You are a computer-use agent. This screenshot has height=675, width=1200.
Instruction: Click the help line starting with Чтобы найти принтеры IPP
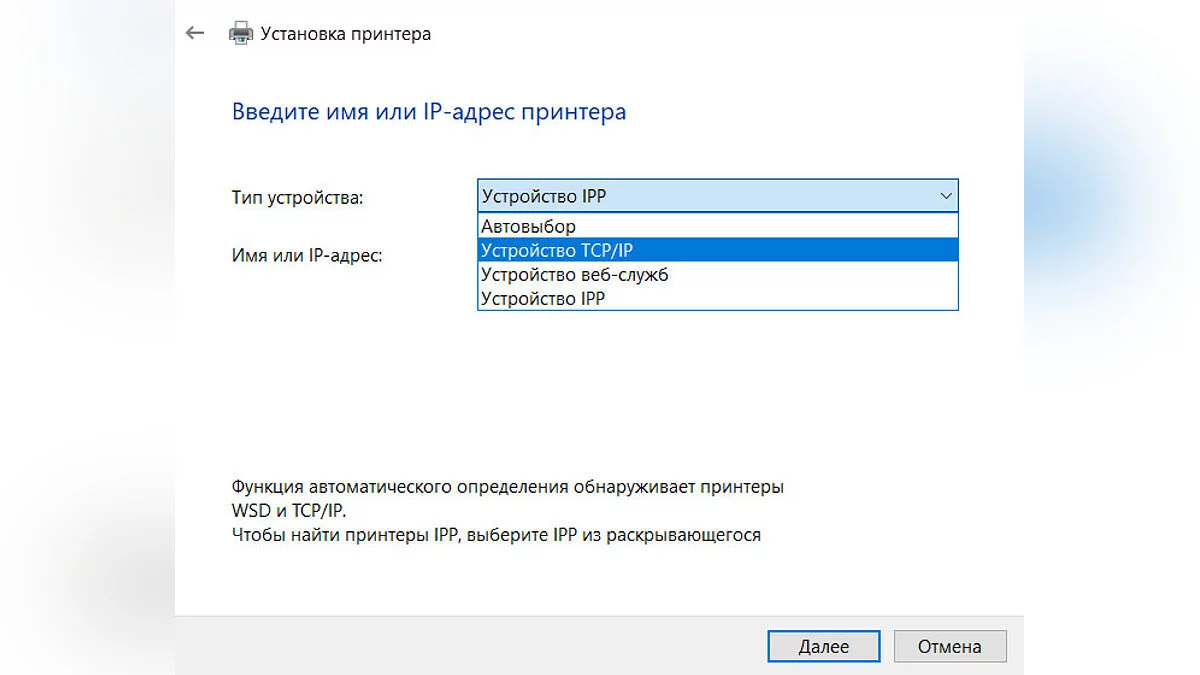point(496,535)
